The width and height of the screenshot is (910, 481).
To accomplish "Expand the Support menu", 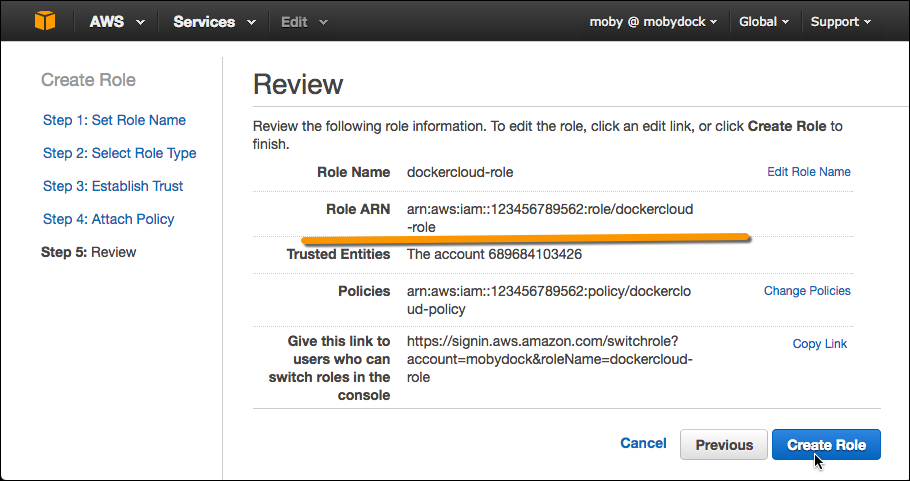I will [x=840, y=22].
